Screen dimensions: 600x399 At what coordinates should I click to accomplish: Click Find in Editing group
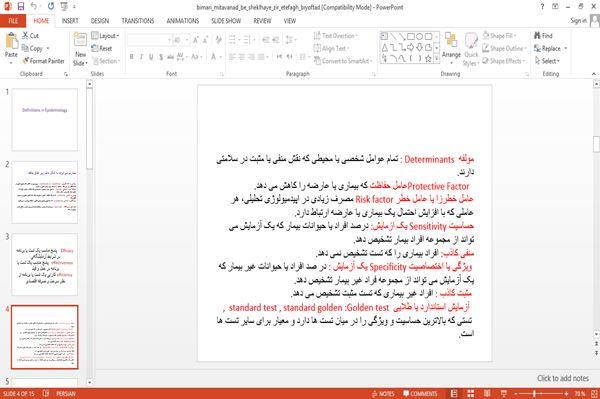[543, 36]
